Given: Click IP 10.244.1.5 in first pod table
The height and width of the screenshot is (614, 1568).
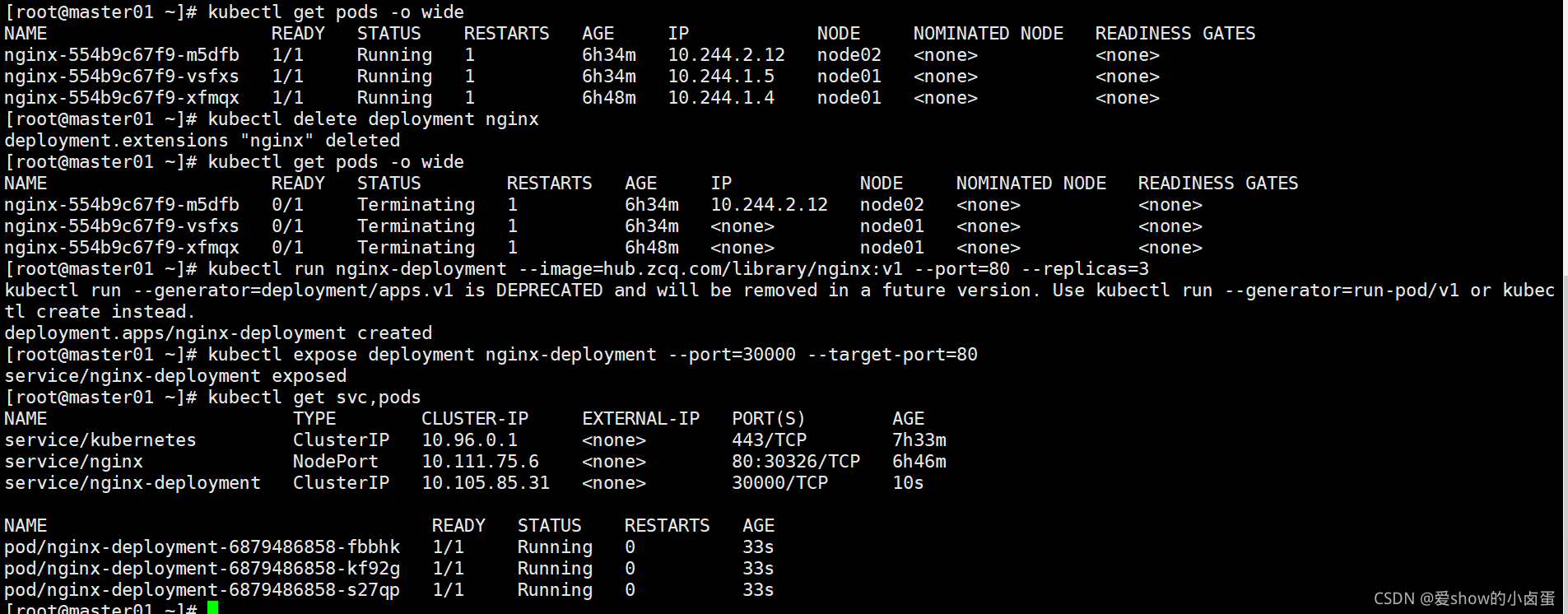Looking at the screenshot, I should coord(721,77).
